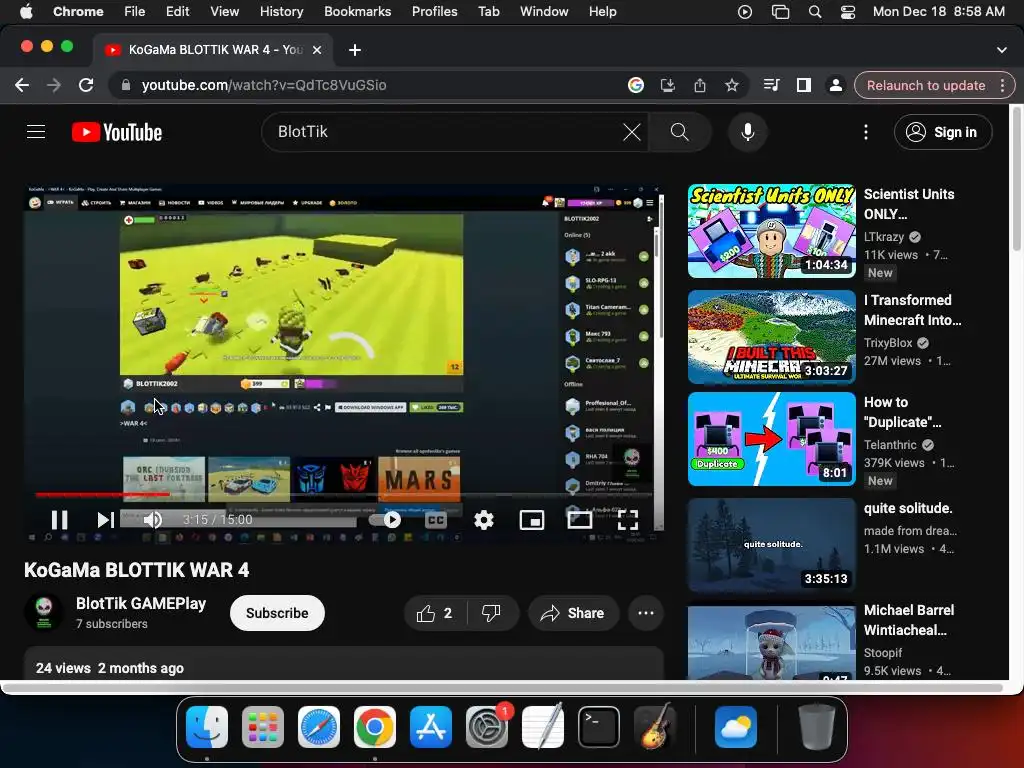Image resolution: width=1024 pixels, height=768 pixels.
Task: Open the player settings gear
Action: coord(483,520)
